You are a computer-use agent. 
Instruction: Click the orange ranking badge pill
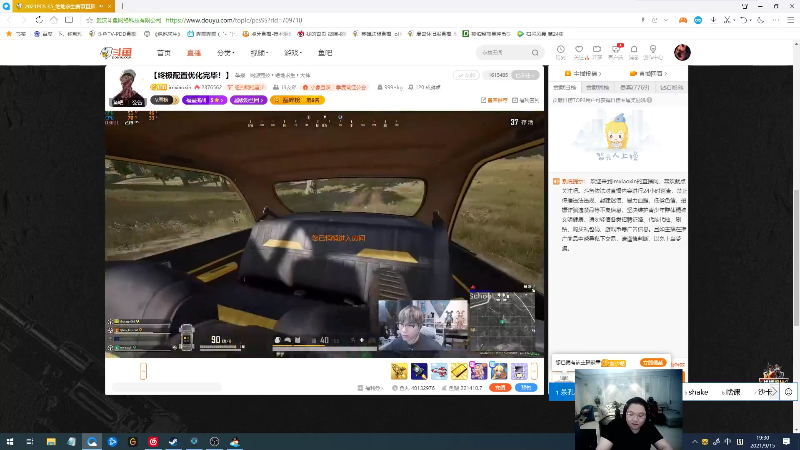pos(297,100)
